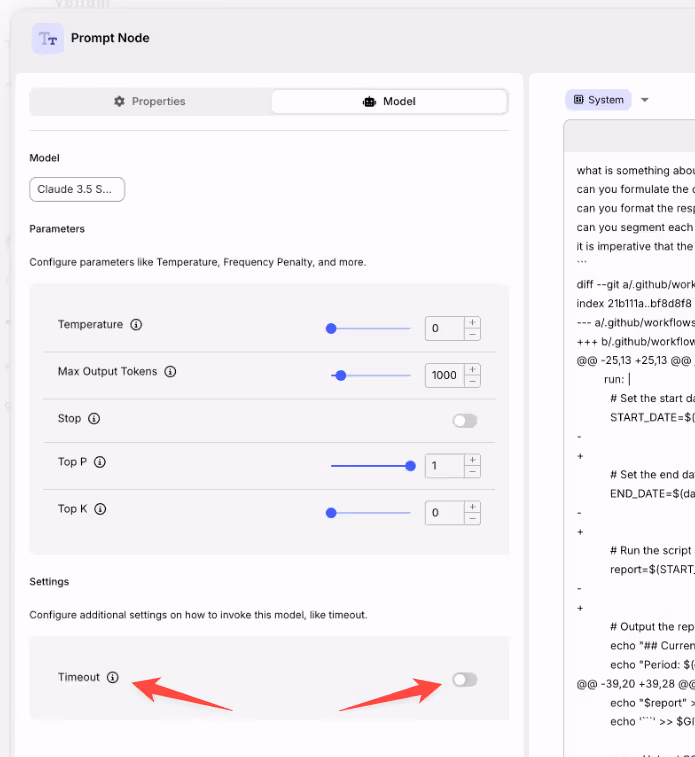
Task: Click the Top P value input field
Action: 445,466
